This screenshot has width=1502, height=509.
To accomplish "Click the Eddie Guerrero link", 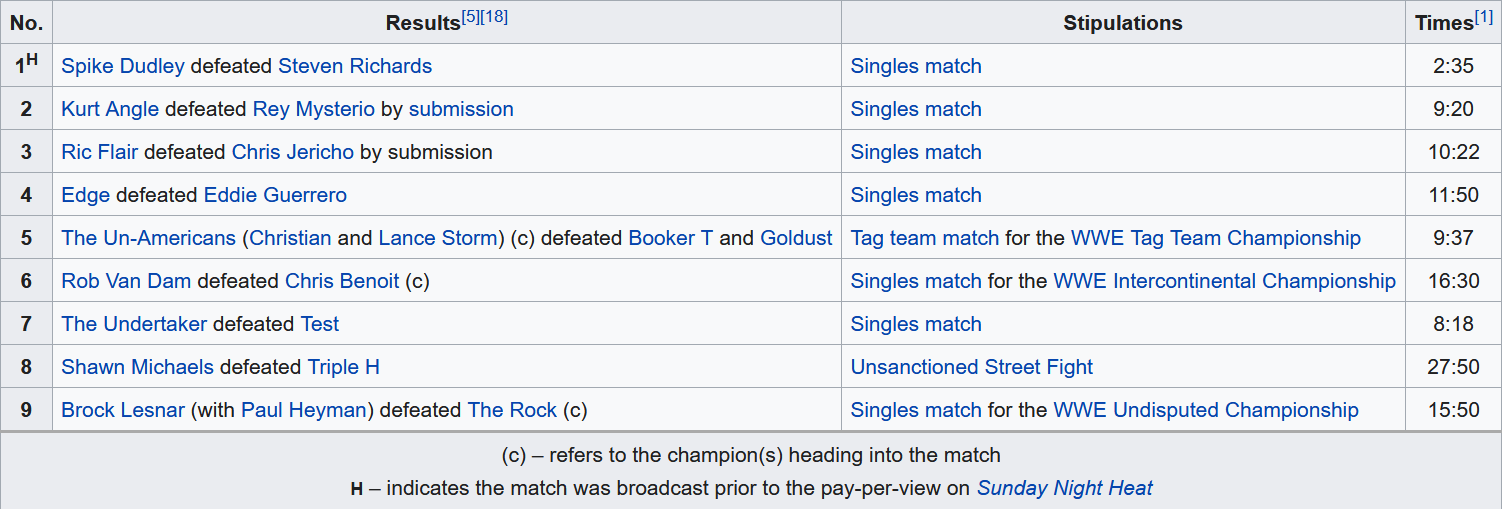I will tap(275, 195).
